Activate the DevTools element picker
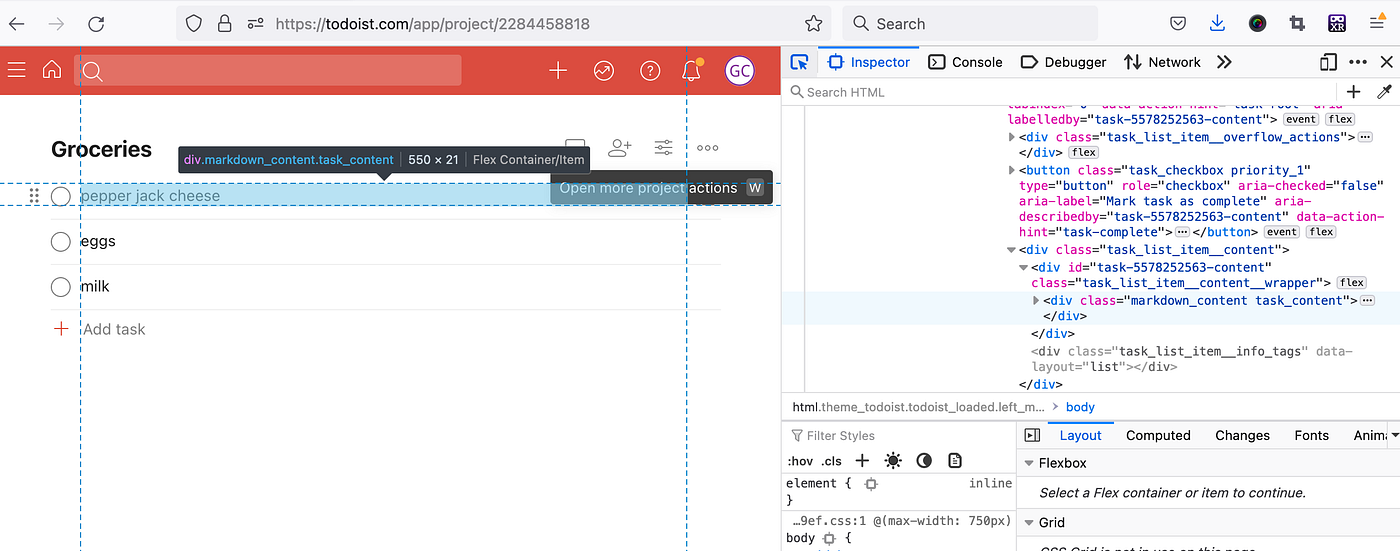Screen dimensions: 1400x551 point(800,62)
